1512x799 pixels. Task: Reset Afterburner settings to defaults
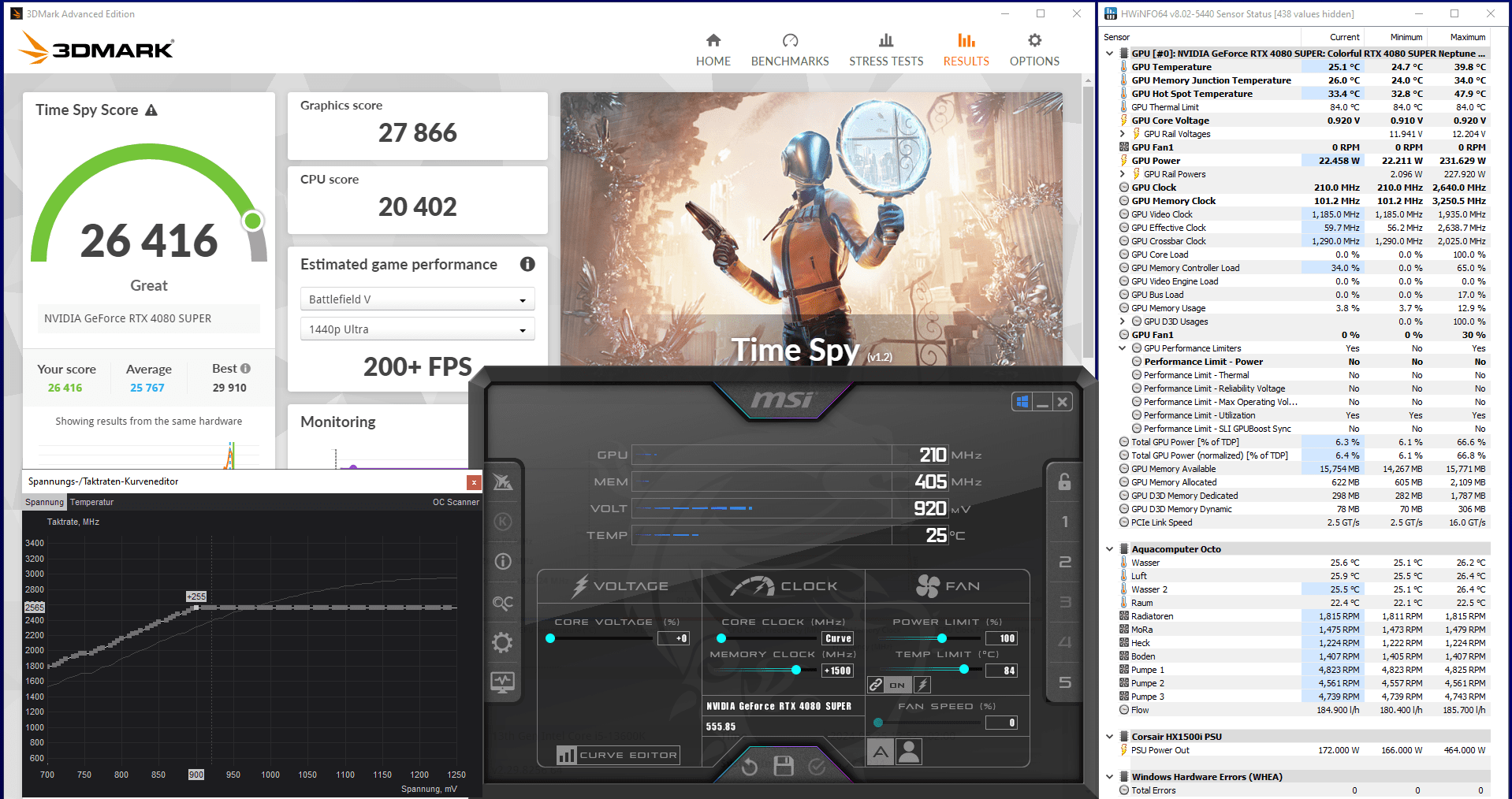[x=750, y=767]
